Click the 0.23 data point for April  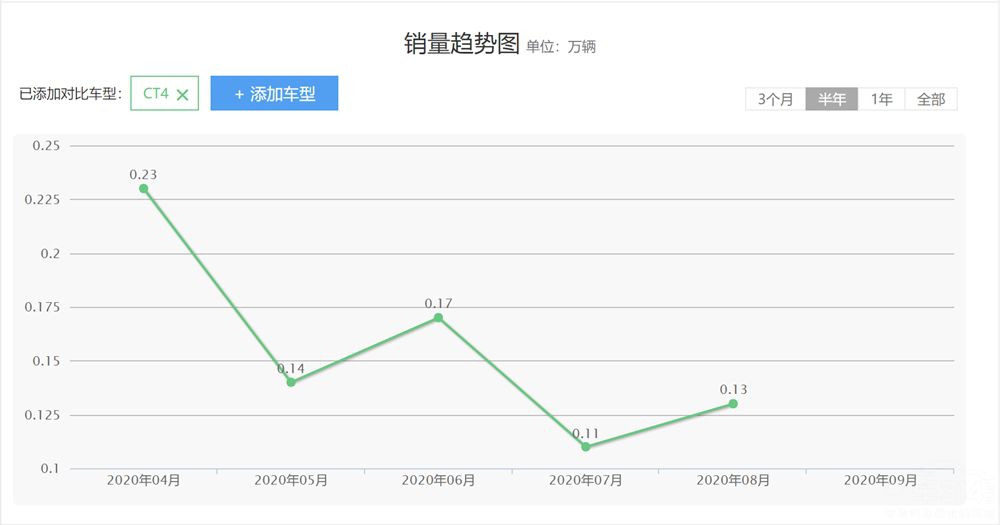pyautogui.click(x=144, y=188)
